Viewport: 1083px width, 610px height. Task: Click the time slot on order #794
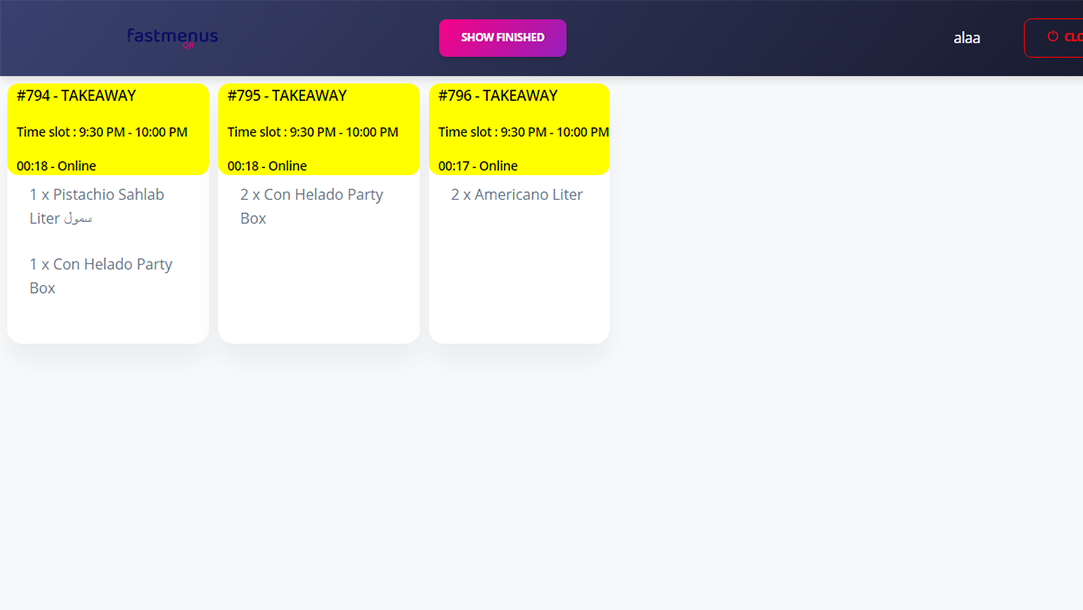click(102, 132)
